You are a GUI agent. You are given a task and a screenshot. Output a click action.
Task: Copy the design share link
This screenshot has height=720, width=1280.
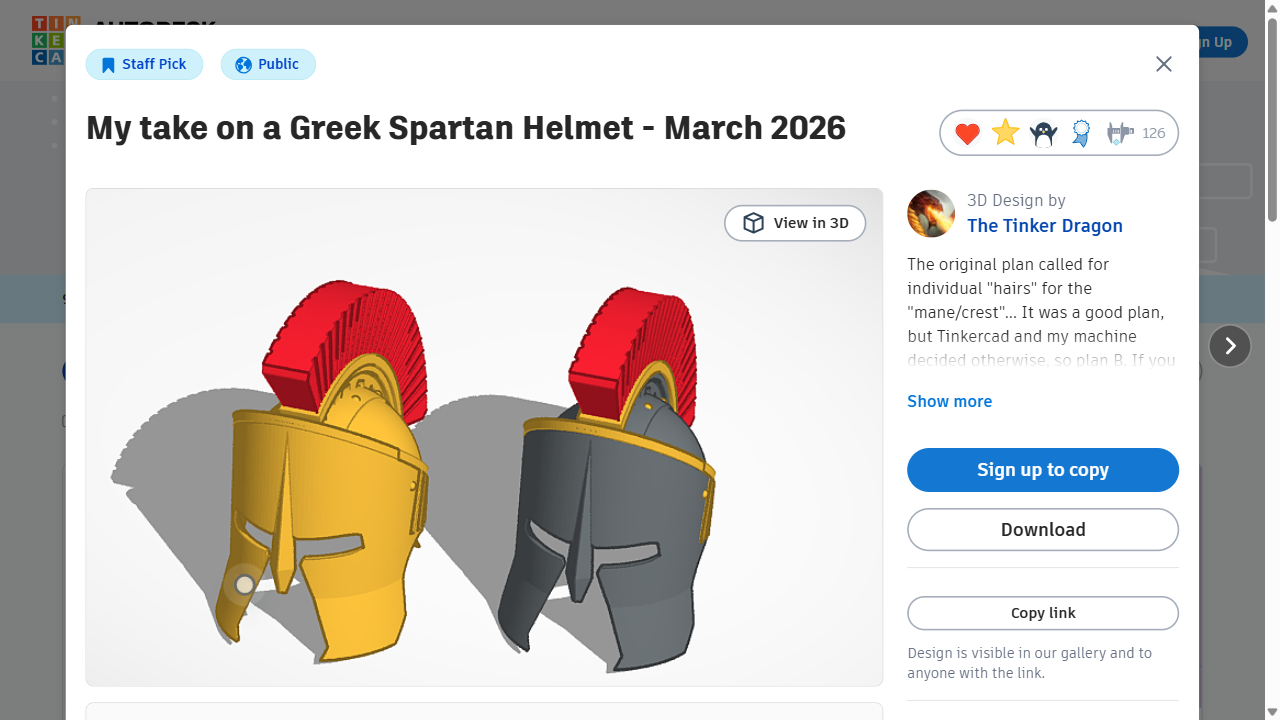[1043, 613]
